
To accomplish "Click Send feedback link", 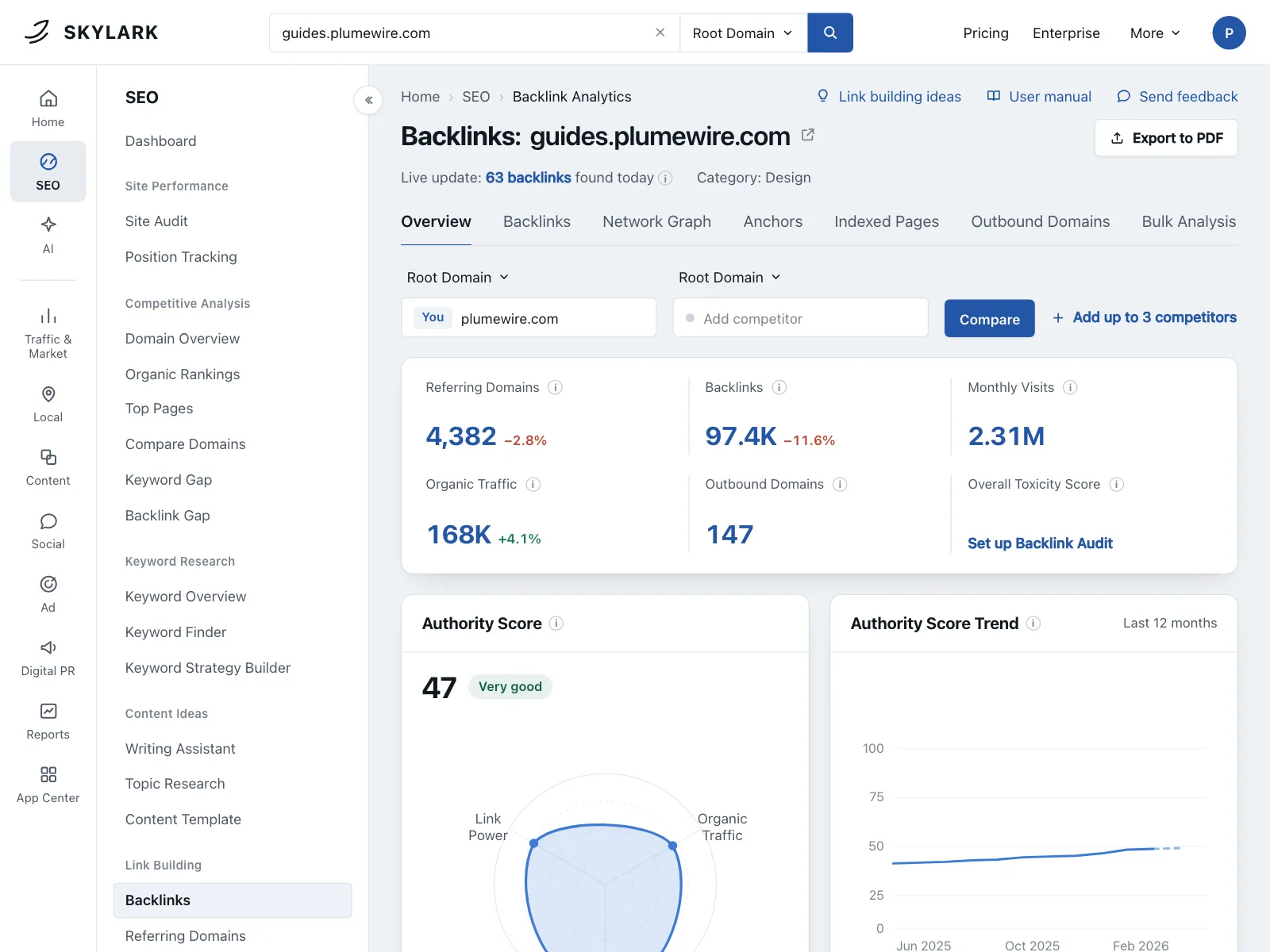I will (1177, 96).
